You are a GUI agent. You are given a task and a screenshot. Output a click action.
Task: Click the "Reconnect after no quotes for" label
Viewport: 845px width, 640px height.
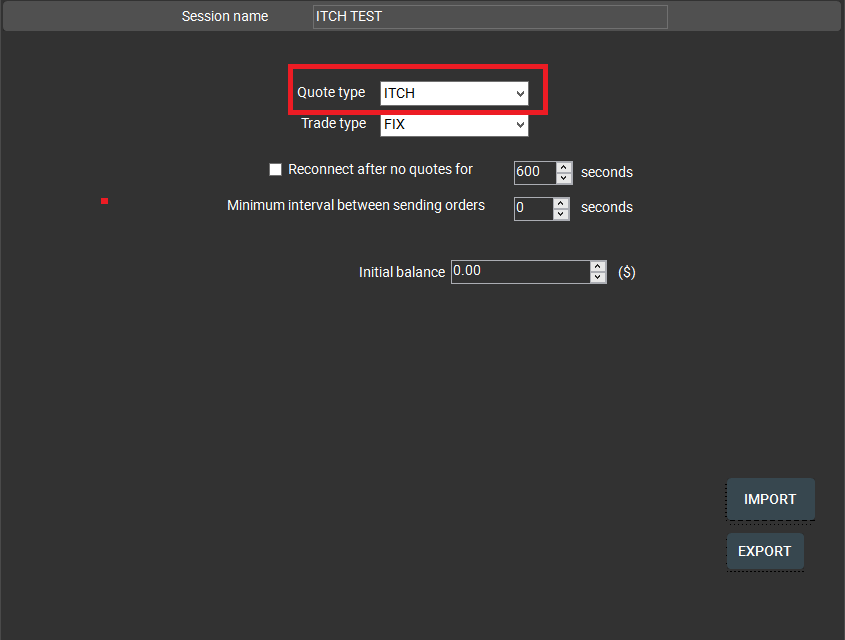pos(380,170)
